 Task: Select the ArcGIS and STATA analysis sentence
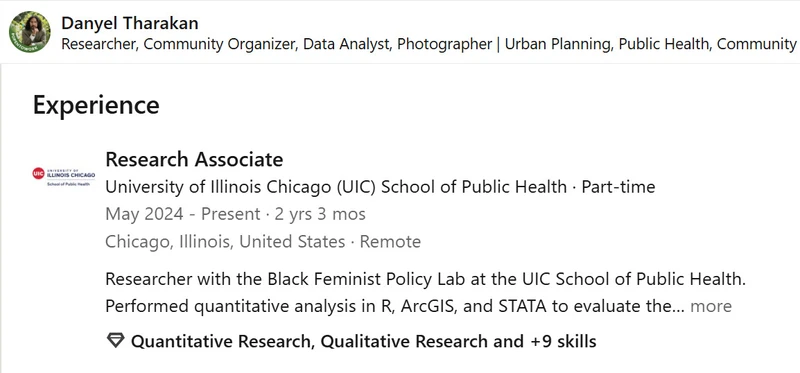point(394,307)
